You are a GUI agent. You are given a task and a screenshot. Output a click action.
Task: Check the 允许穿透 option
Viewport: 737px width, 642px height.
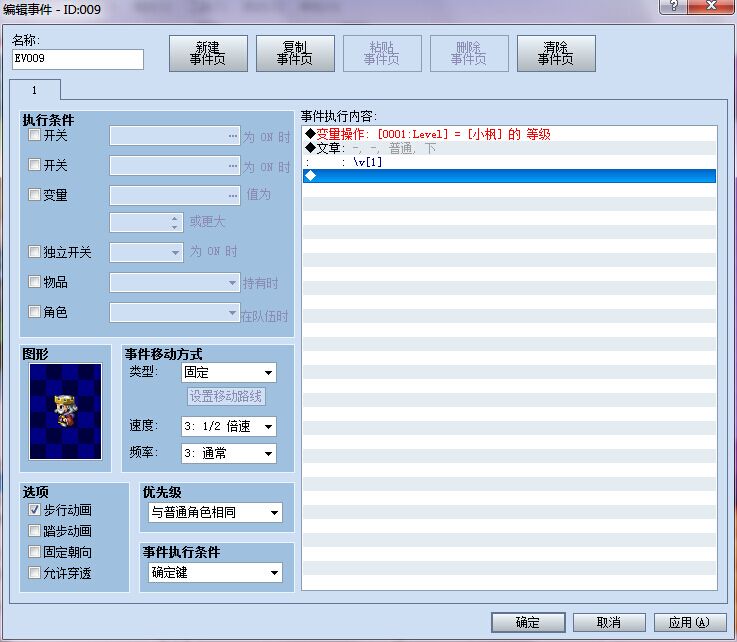[34, 572]
